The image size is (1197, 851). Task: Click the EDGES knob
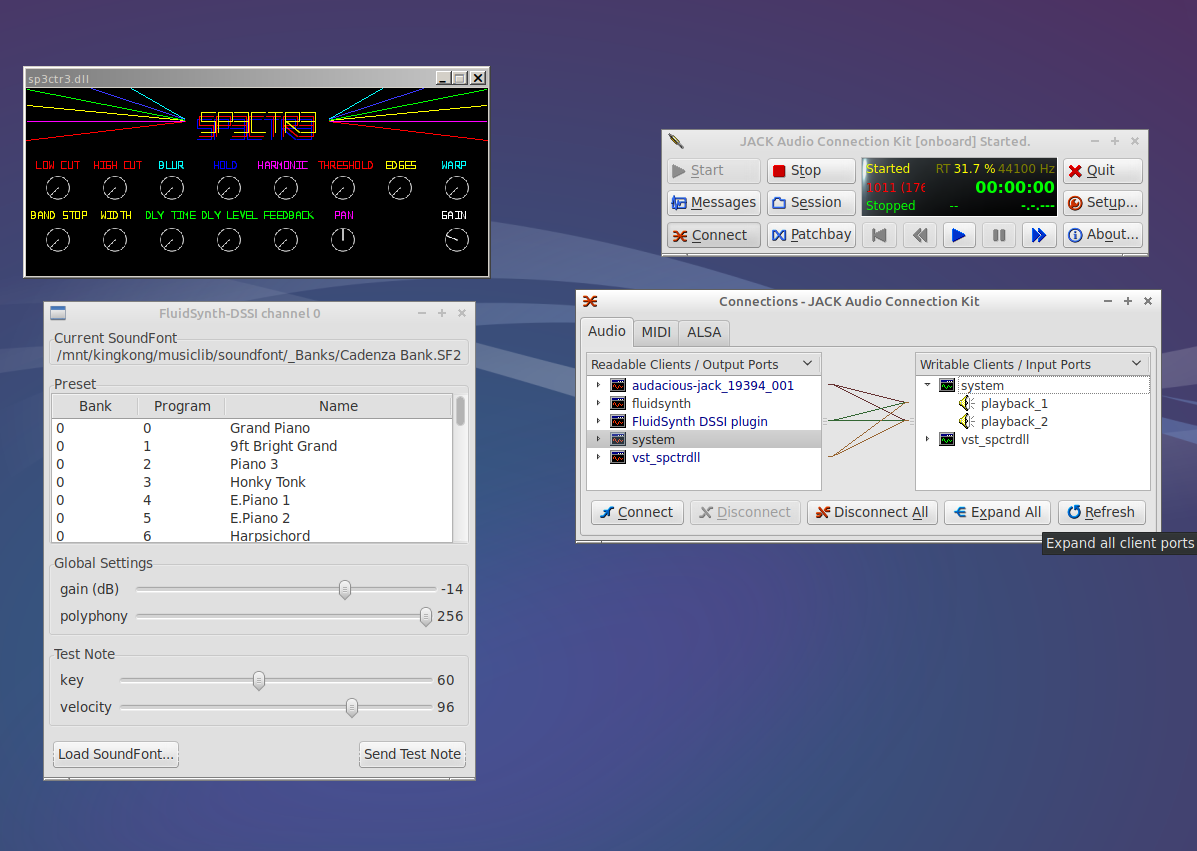[399, 188]
